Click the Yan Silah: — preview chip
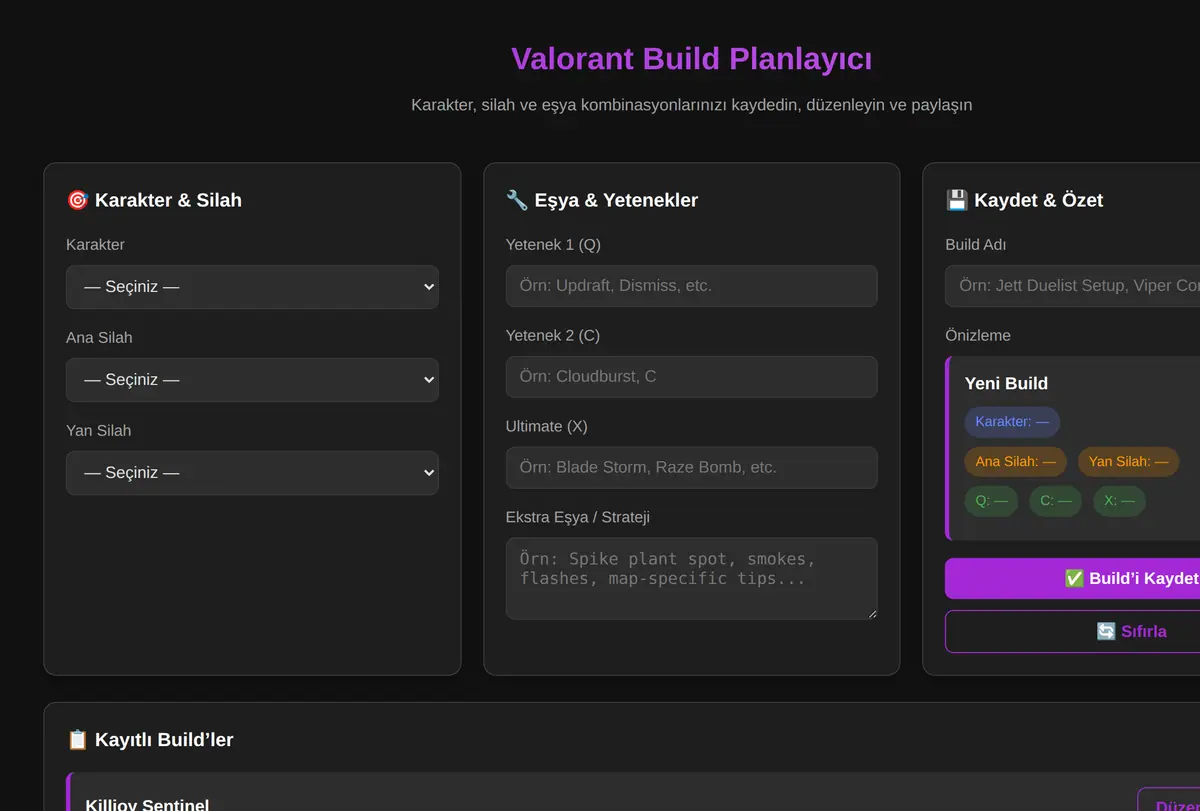The height and width of the screenshot is (811, 1200). pos(1128,462)
